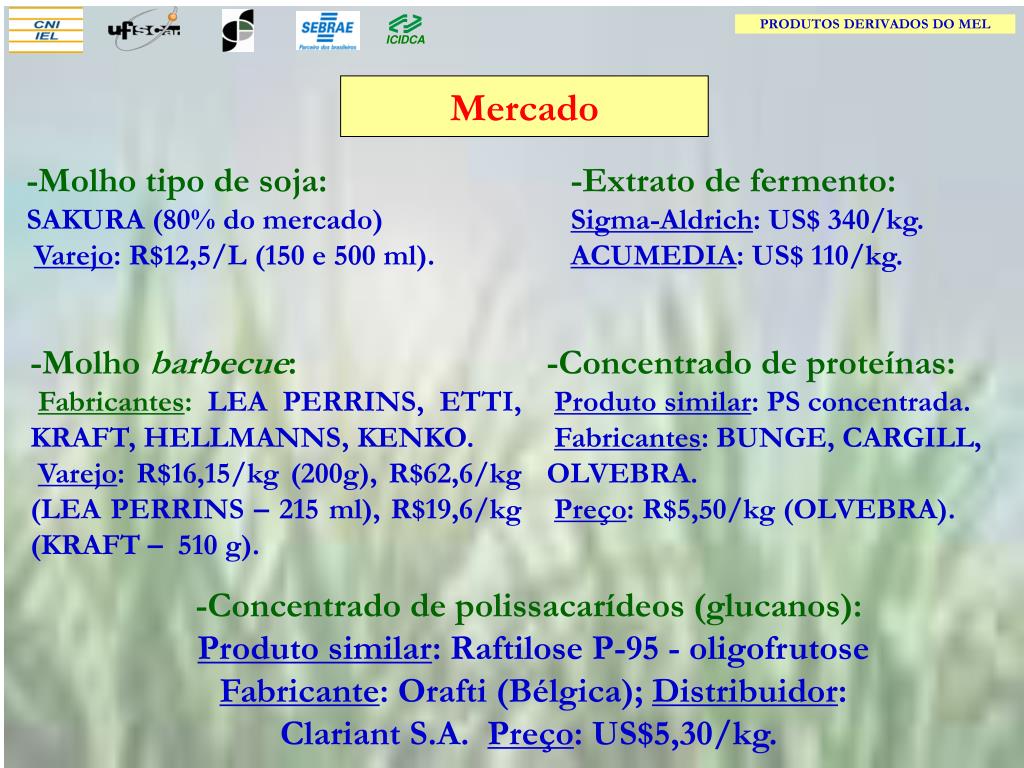The width and height of the screenshot is (1024, 768).
Task: Click the SEBRAE logo
Action: point(327,30)
